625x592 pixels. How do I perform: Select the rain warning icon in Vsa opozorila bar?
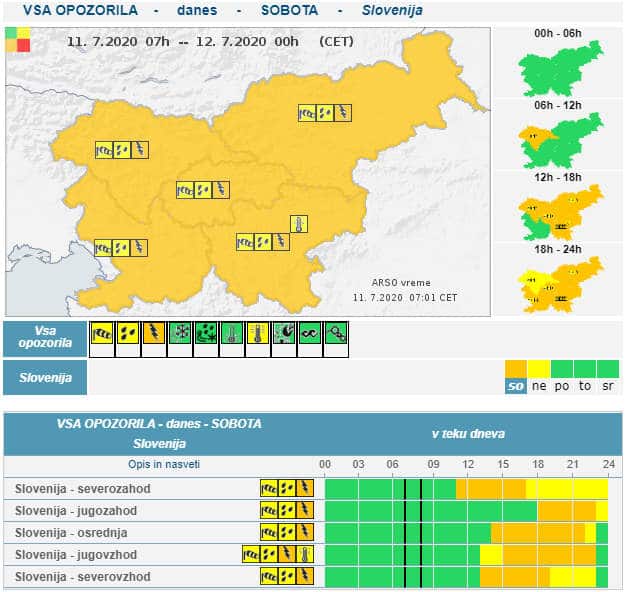point(128,333)
